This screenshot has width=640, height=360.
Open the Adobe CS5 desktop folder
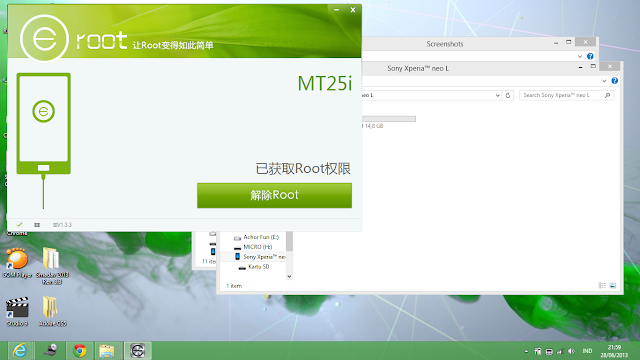[52, 312]
